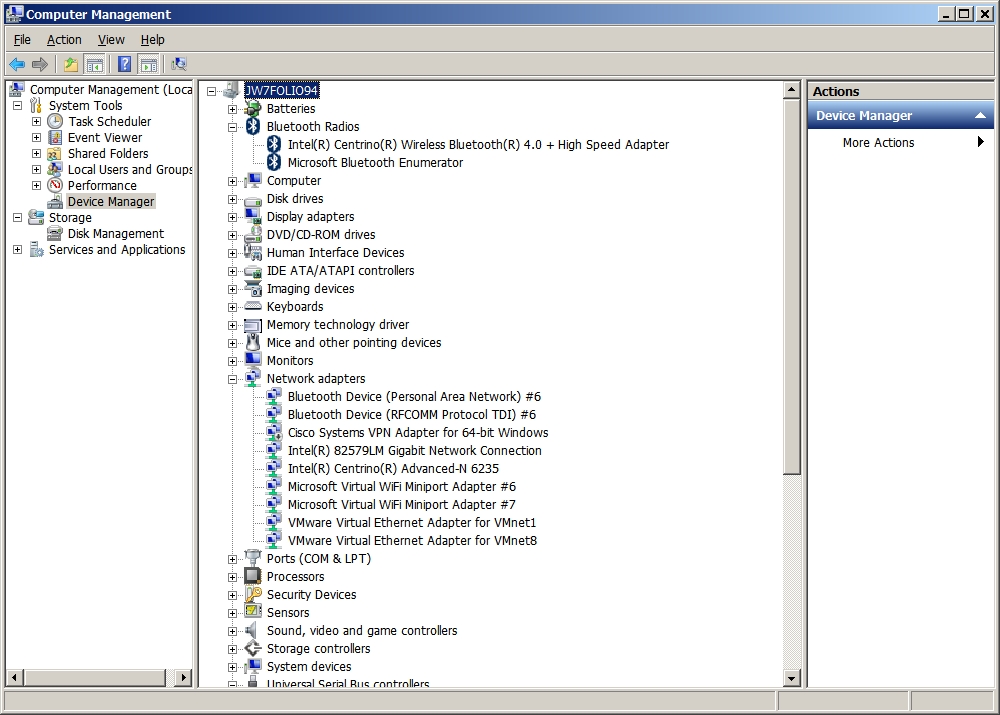Click the Cisco Systems VPN Adapter icon
This screenshot has width=1000, height=715.
(274, 432)
